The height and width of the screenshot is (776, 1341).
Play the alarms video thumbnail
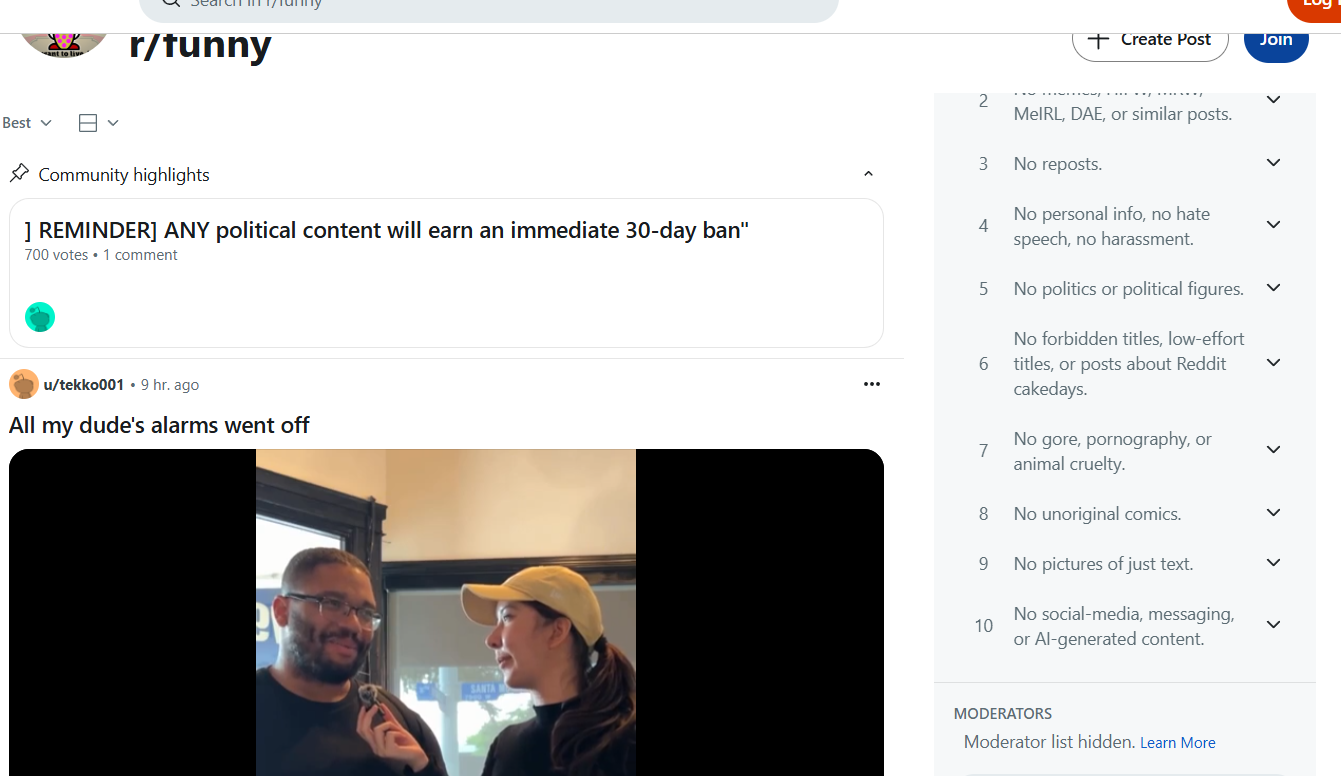coord(446,612)
